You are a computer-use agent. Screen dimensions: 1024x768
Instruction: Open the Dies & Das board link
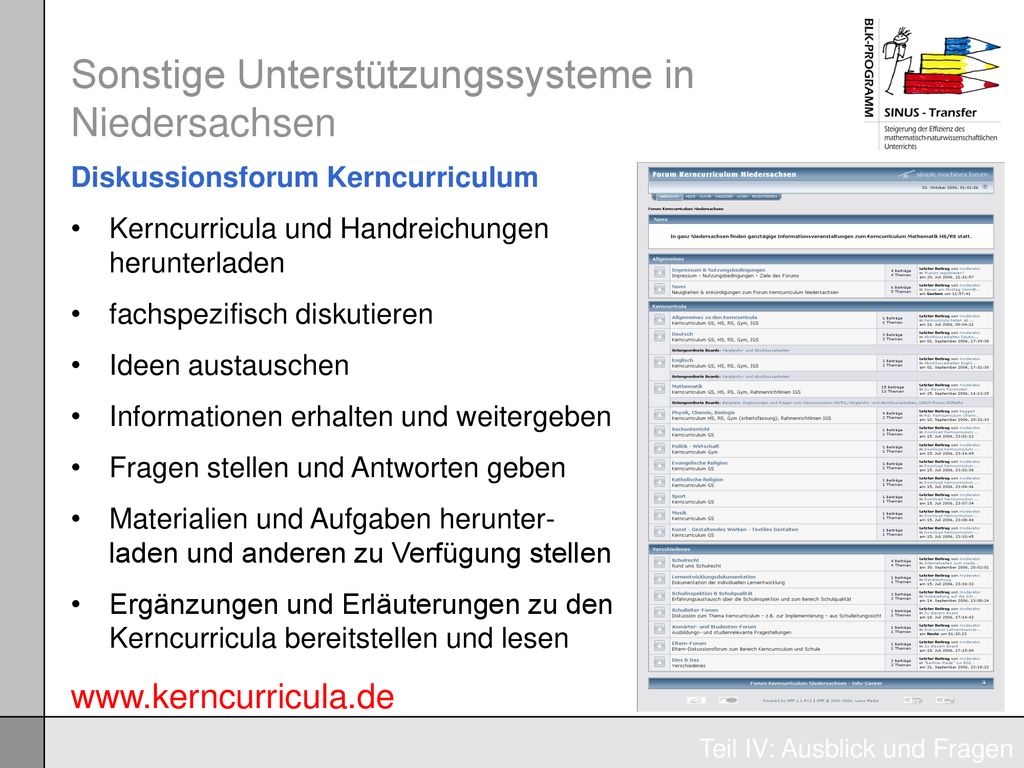click(x=685, y=660)
